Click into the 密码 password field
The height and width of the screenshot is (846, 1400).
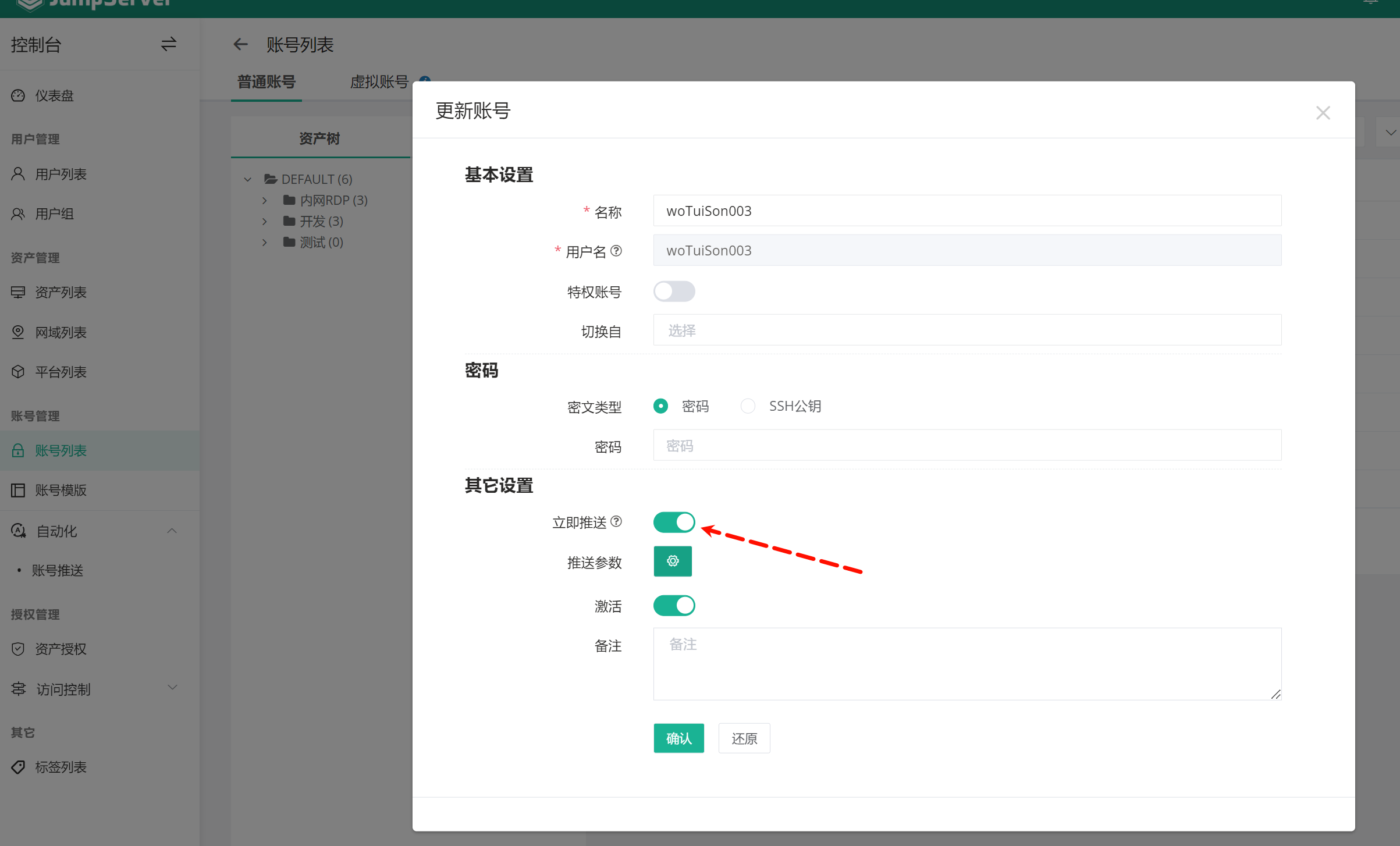tap(967, 446)
